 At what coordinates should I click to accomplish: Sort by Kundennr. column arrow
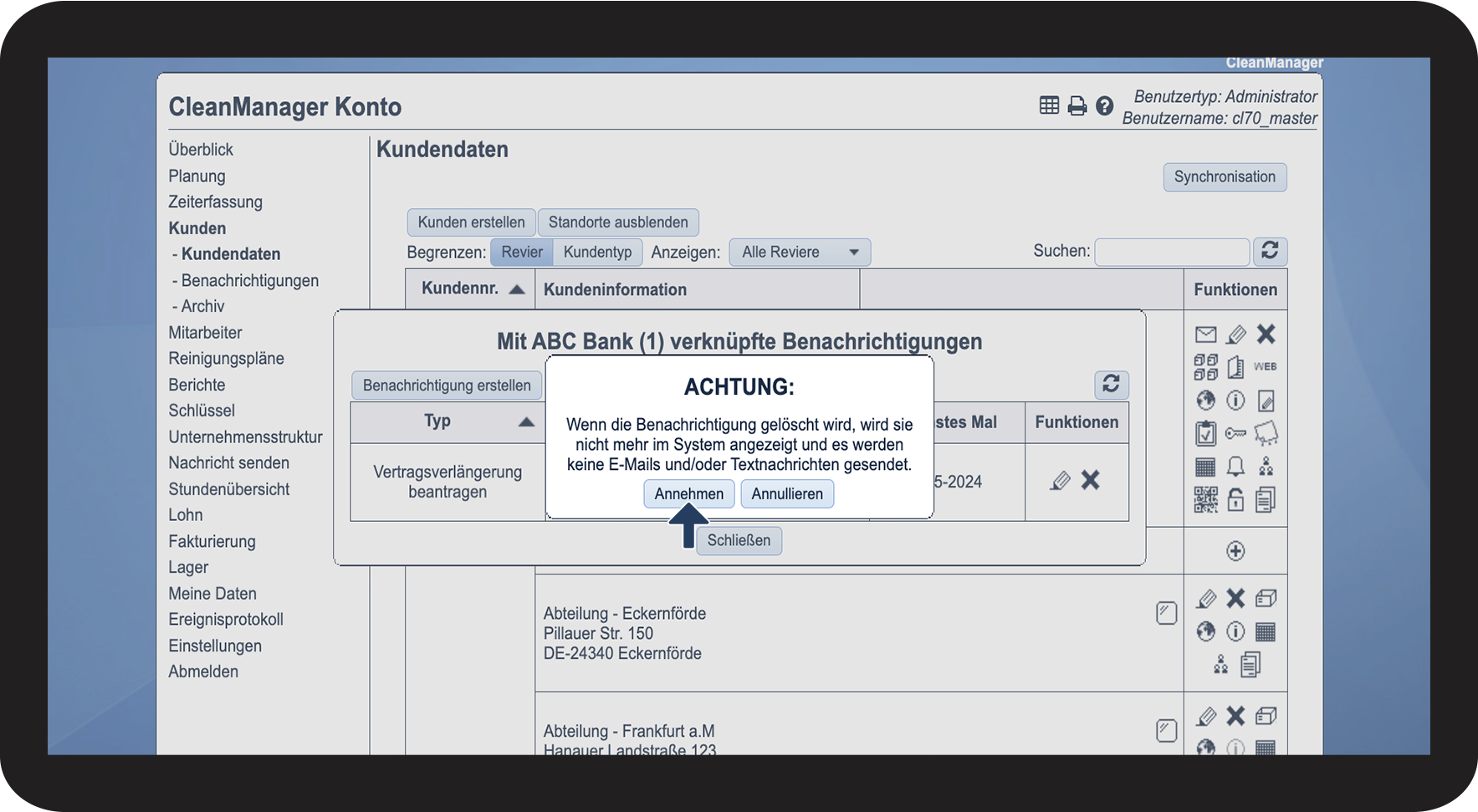[517, 289]
